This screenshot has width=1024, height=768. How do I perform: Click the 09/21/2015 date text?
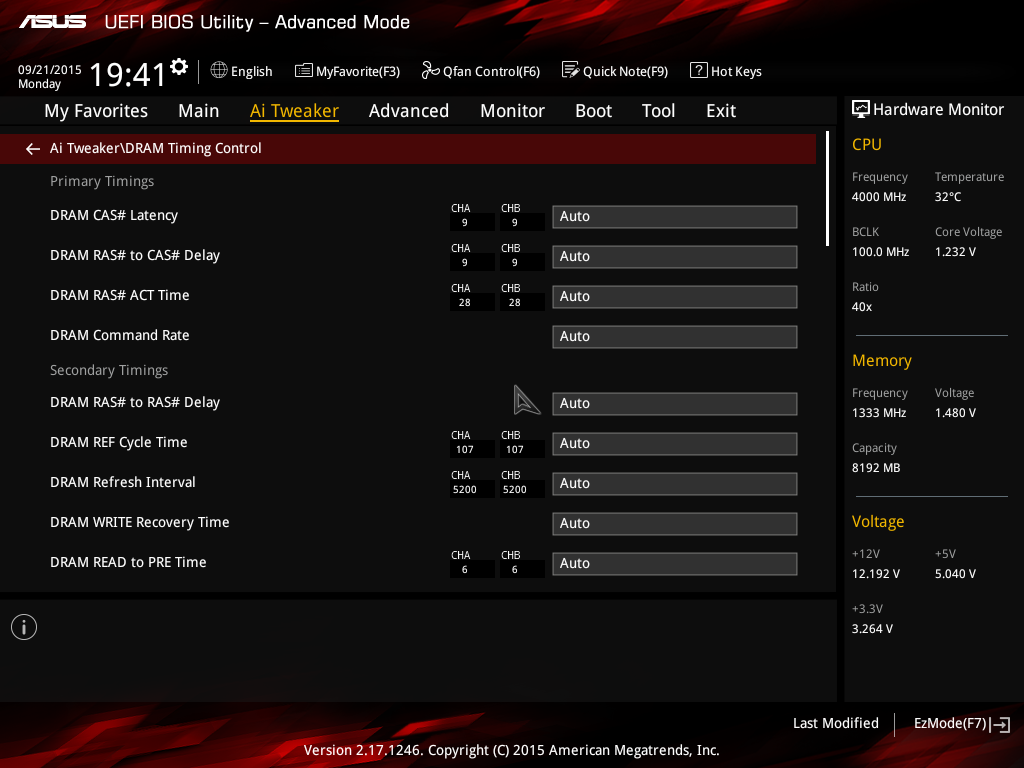point(50,69)
